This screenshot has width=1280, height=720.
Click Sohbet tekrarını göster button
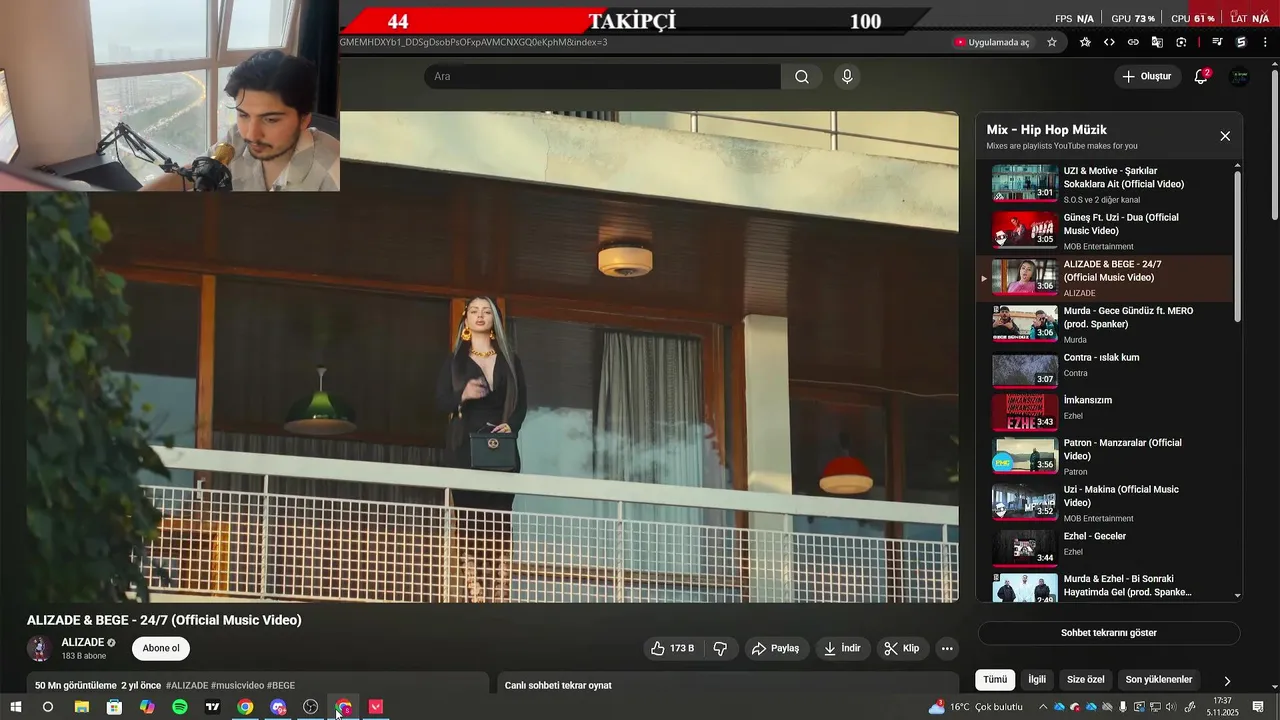pyautogui.click(x=1109, y=633)
